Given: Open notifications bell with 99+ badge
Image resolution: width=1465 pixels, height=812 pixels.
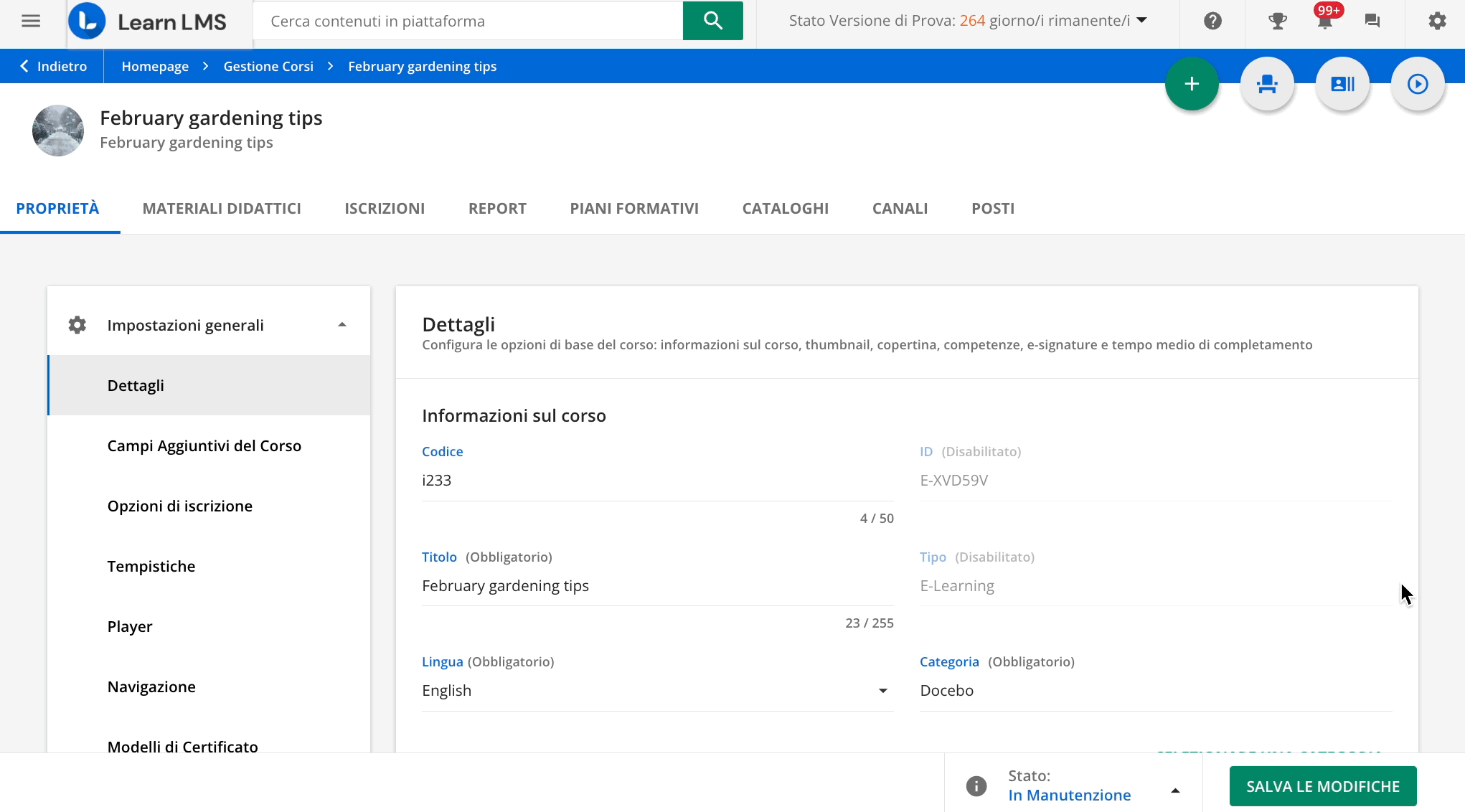Looking at the screenshot, I should pyautogui.click(x=1324, y=21).
